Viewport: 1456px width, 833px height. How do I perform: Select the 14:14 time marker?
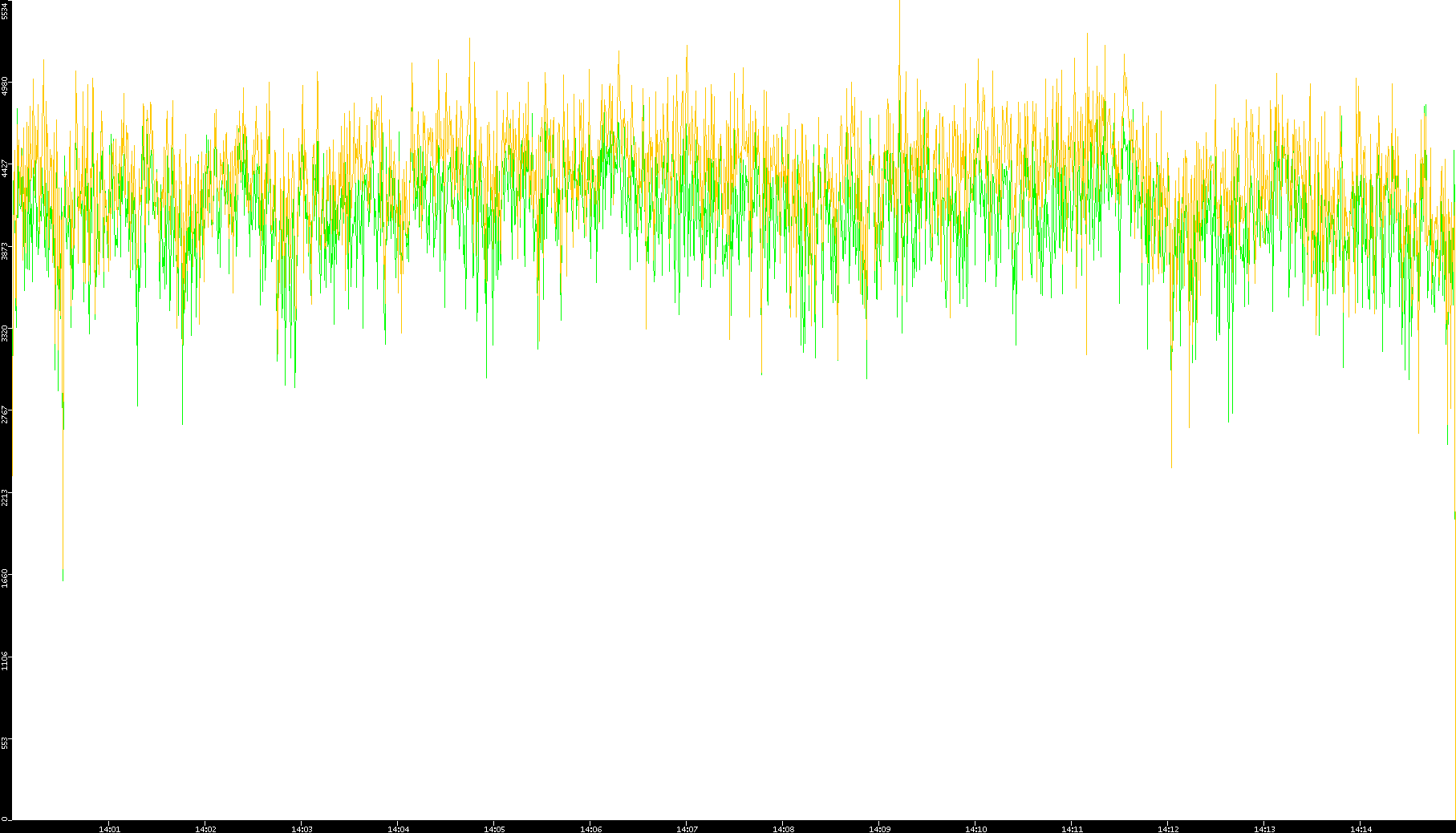click(1361, 828)
